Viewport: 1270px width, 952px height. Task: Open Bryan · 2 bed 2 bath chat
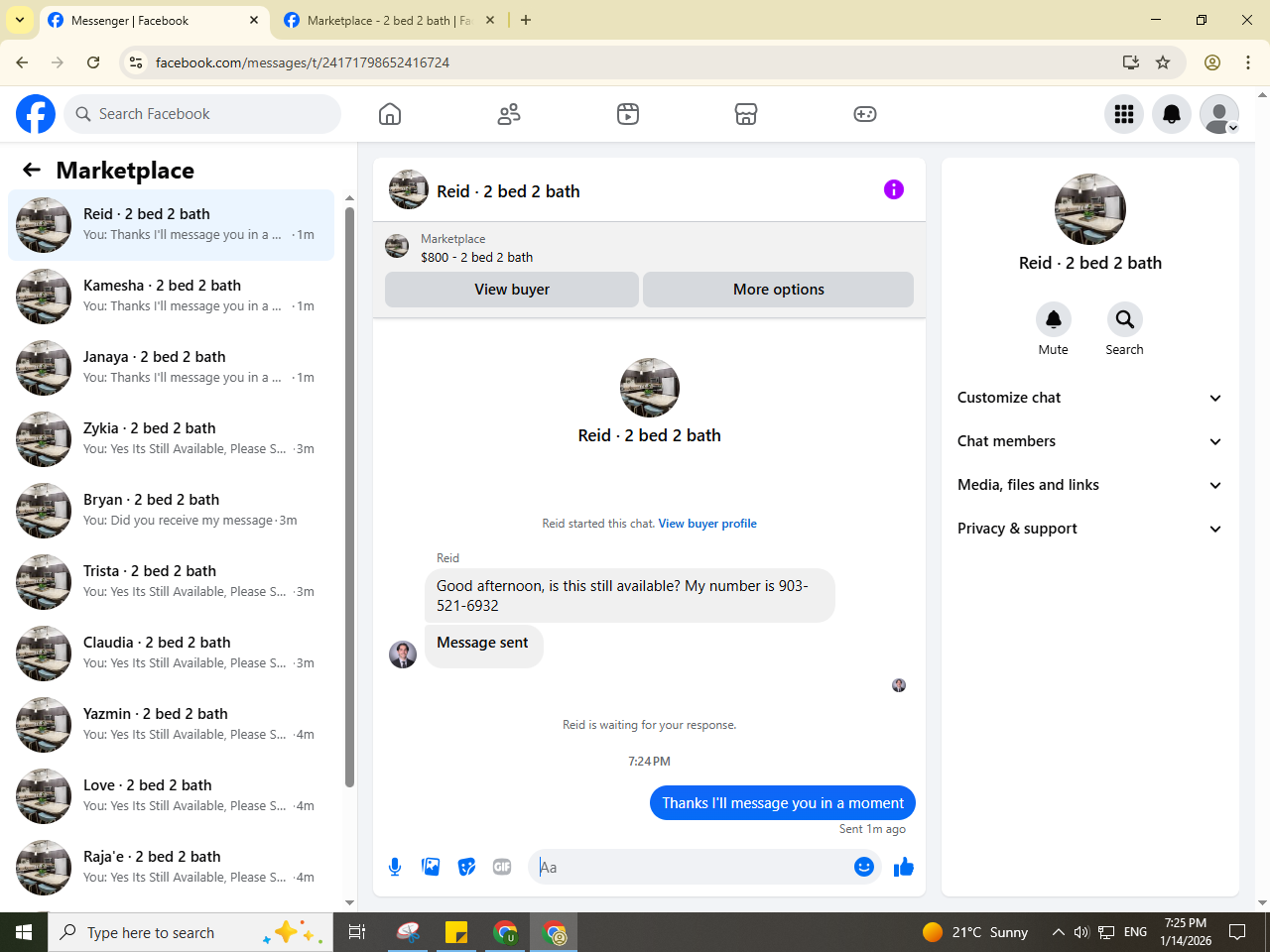(x=172, y=511)
